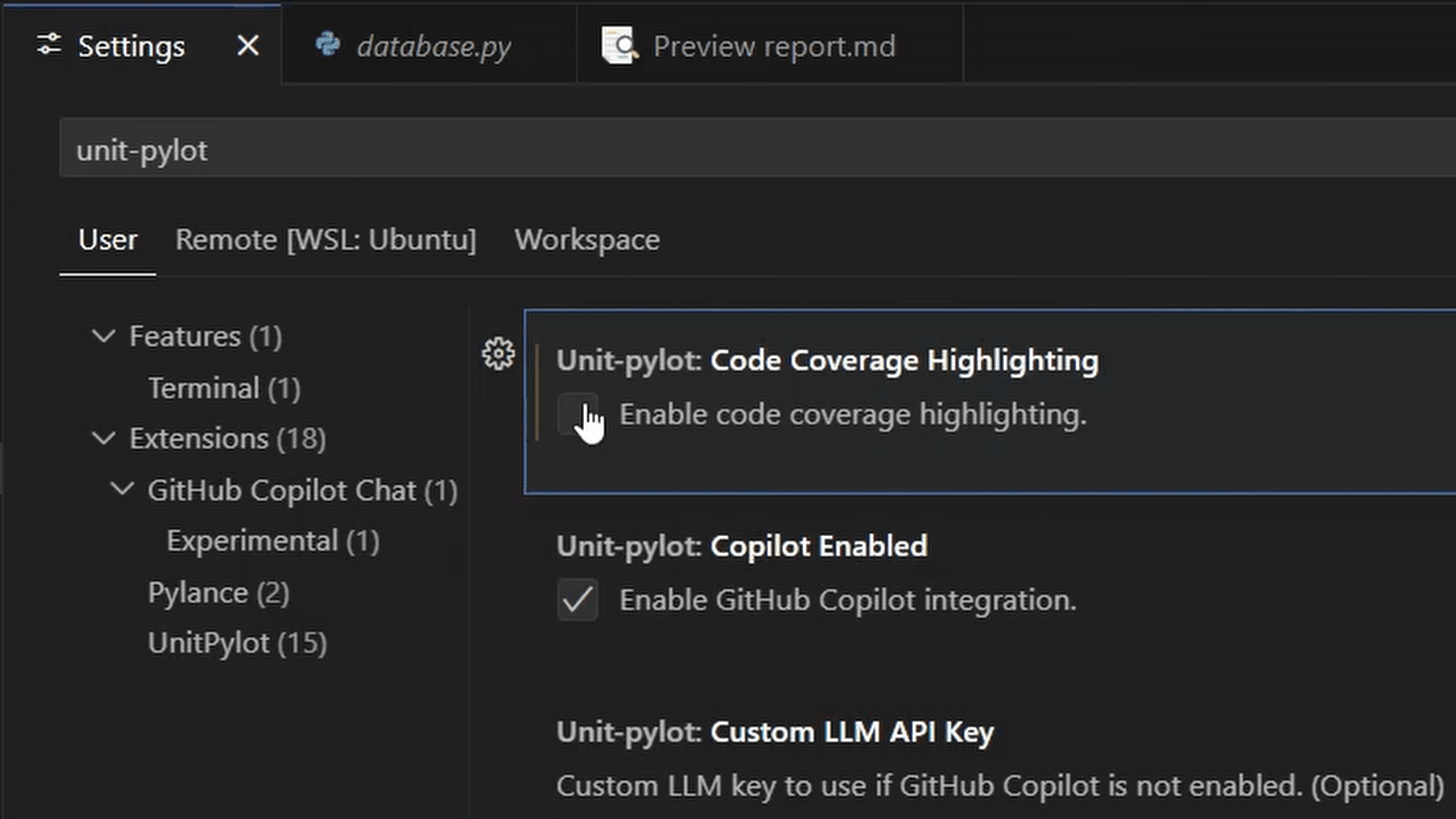Select the User settings scope

pos(108,240)
